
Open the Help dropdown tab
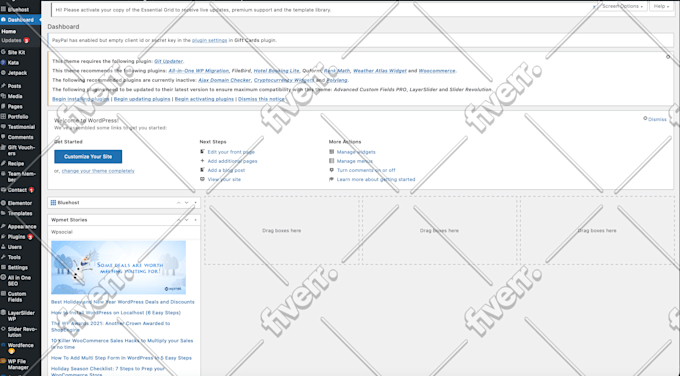[x=661, y=7]
